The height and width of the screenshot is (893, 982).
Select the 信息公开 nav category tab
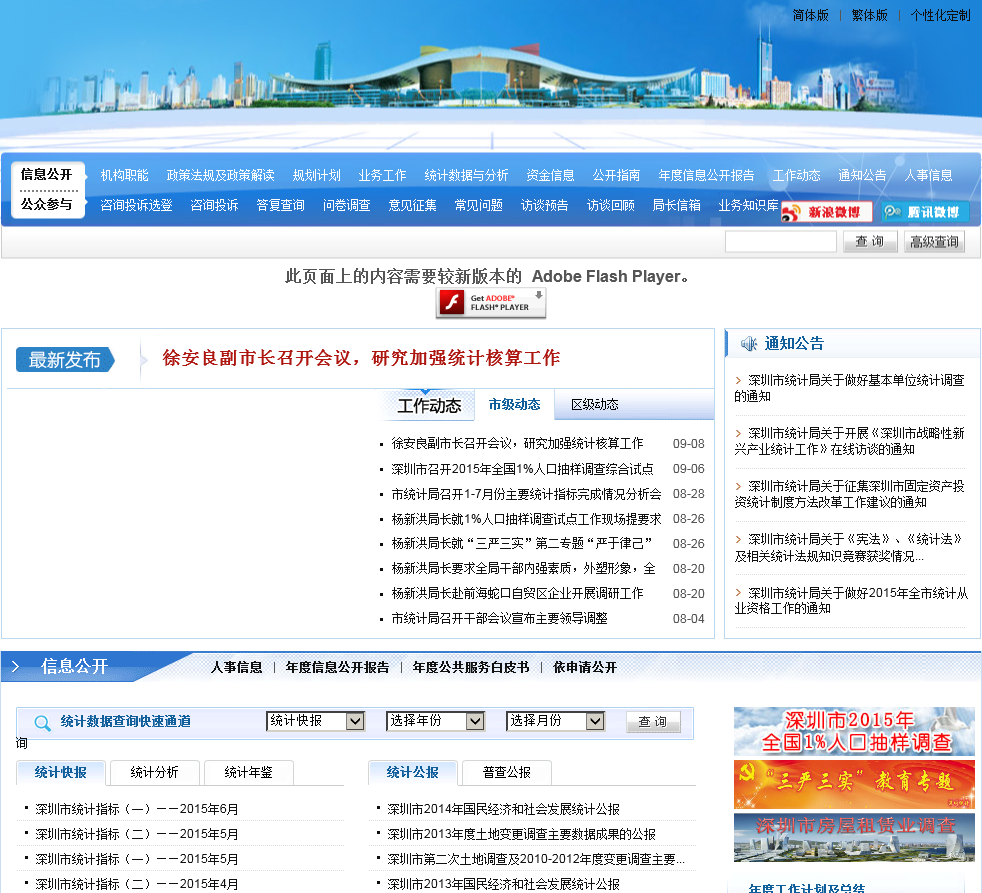point(46,174)
